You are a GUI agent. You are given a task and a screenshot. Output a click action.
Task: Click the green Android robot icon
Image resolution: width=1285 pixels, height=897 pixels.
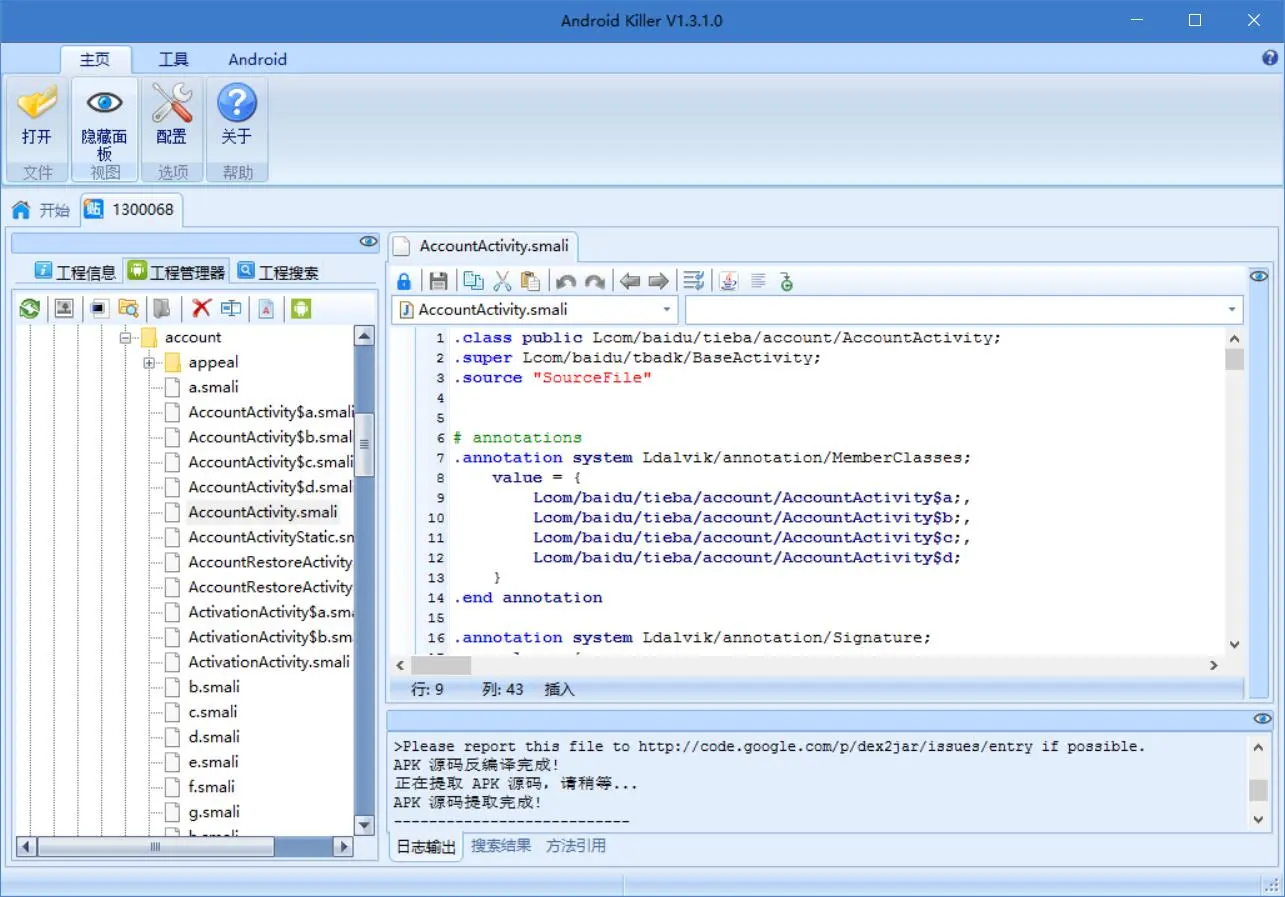point(301,309)
